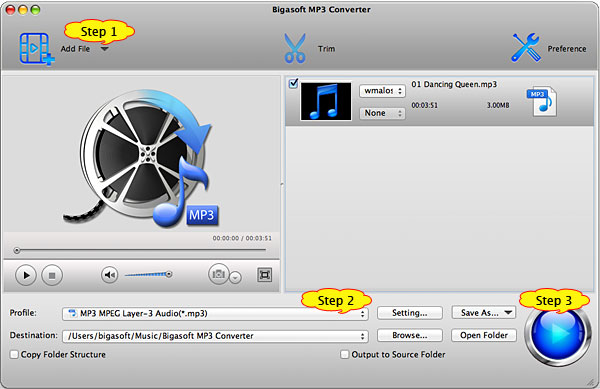This screenshot has height=389, width=600.
Task: Enable Output to Source Folder checkbox
Action: 344,355
